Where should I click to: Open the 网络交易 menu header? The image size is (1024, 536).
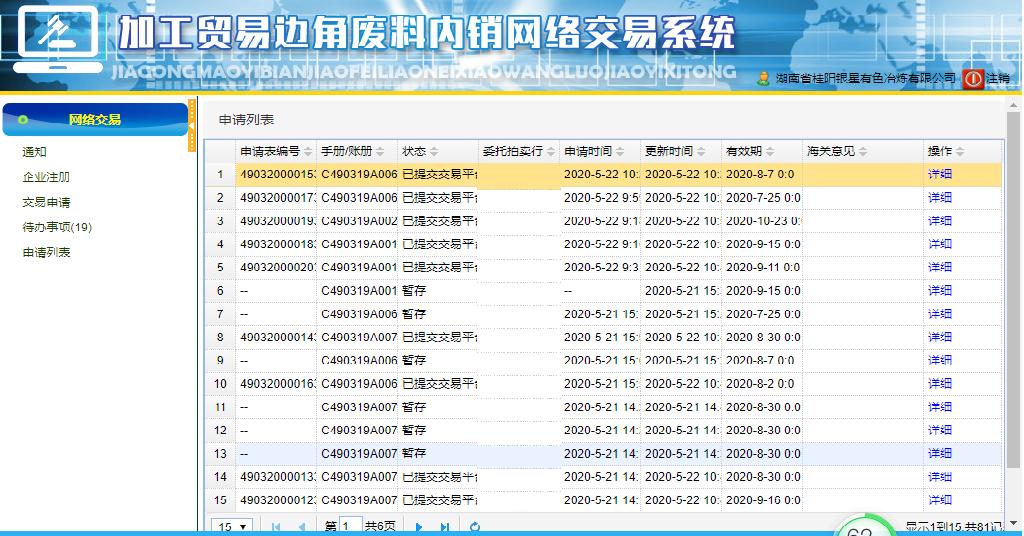95,119
